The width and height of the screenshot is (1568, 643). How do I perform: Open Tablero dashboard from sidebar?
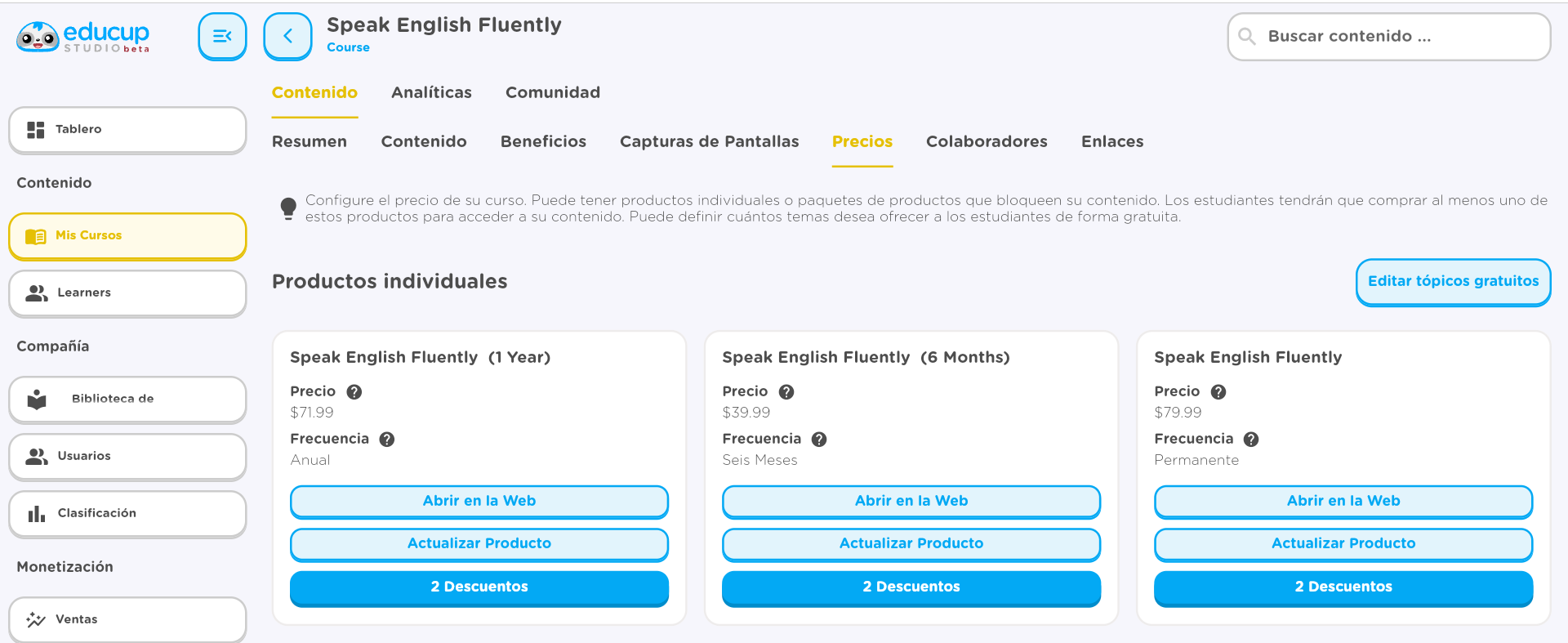click(x=127, y=129)
